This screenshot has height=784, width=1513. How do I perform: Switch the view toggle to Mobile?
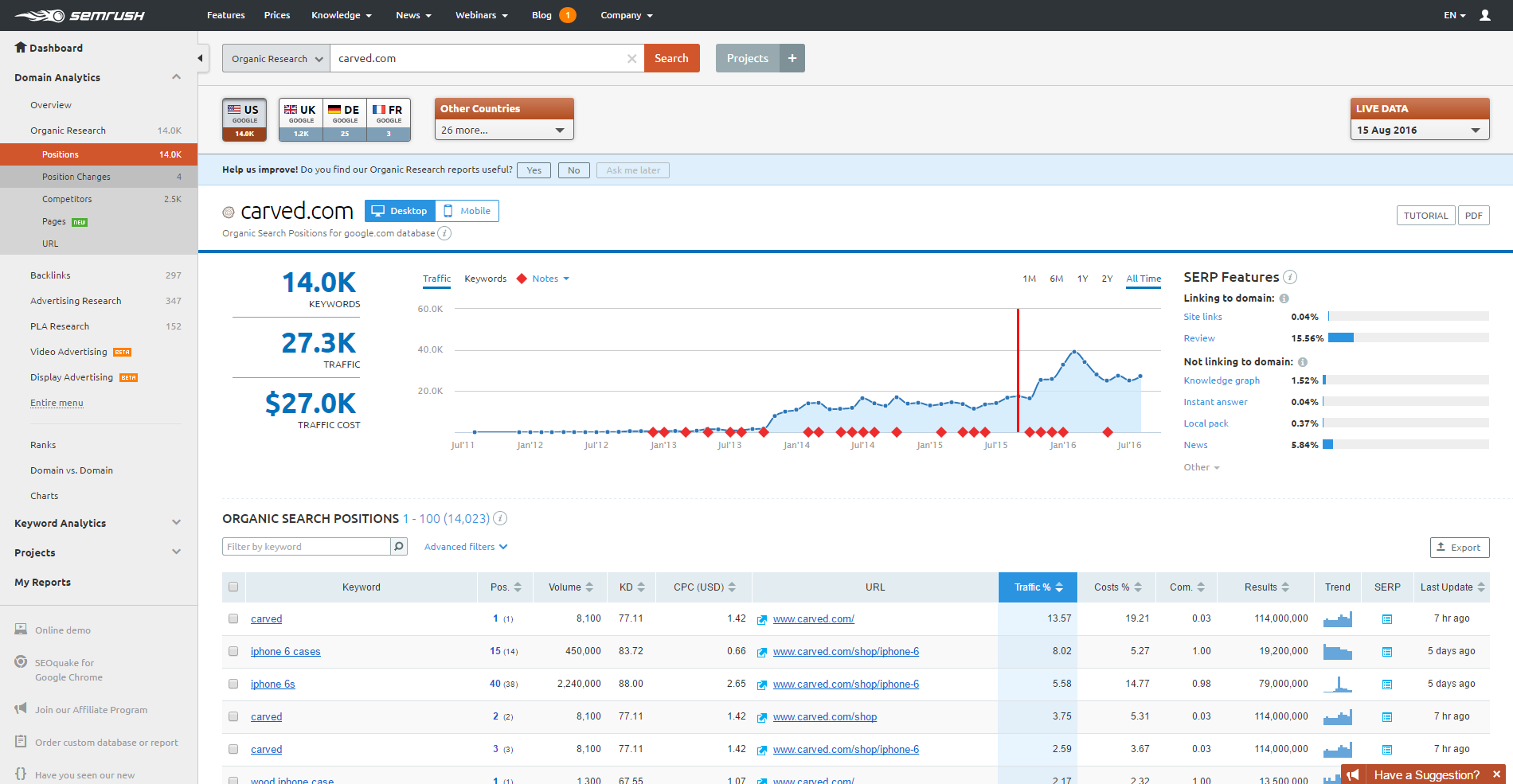467,210
